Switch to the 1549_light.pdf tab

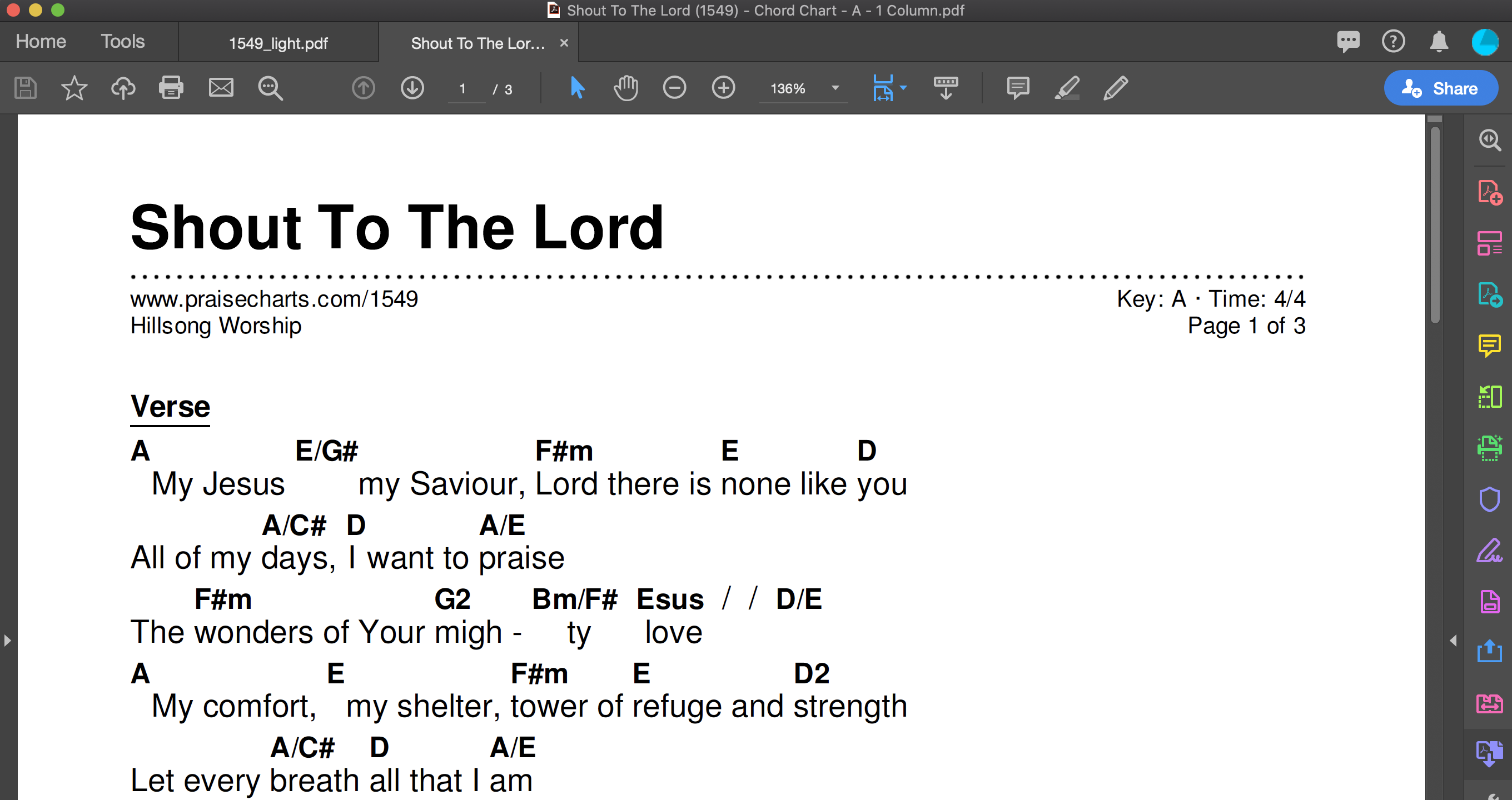[x=278, y=43]
